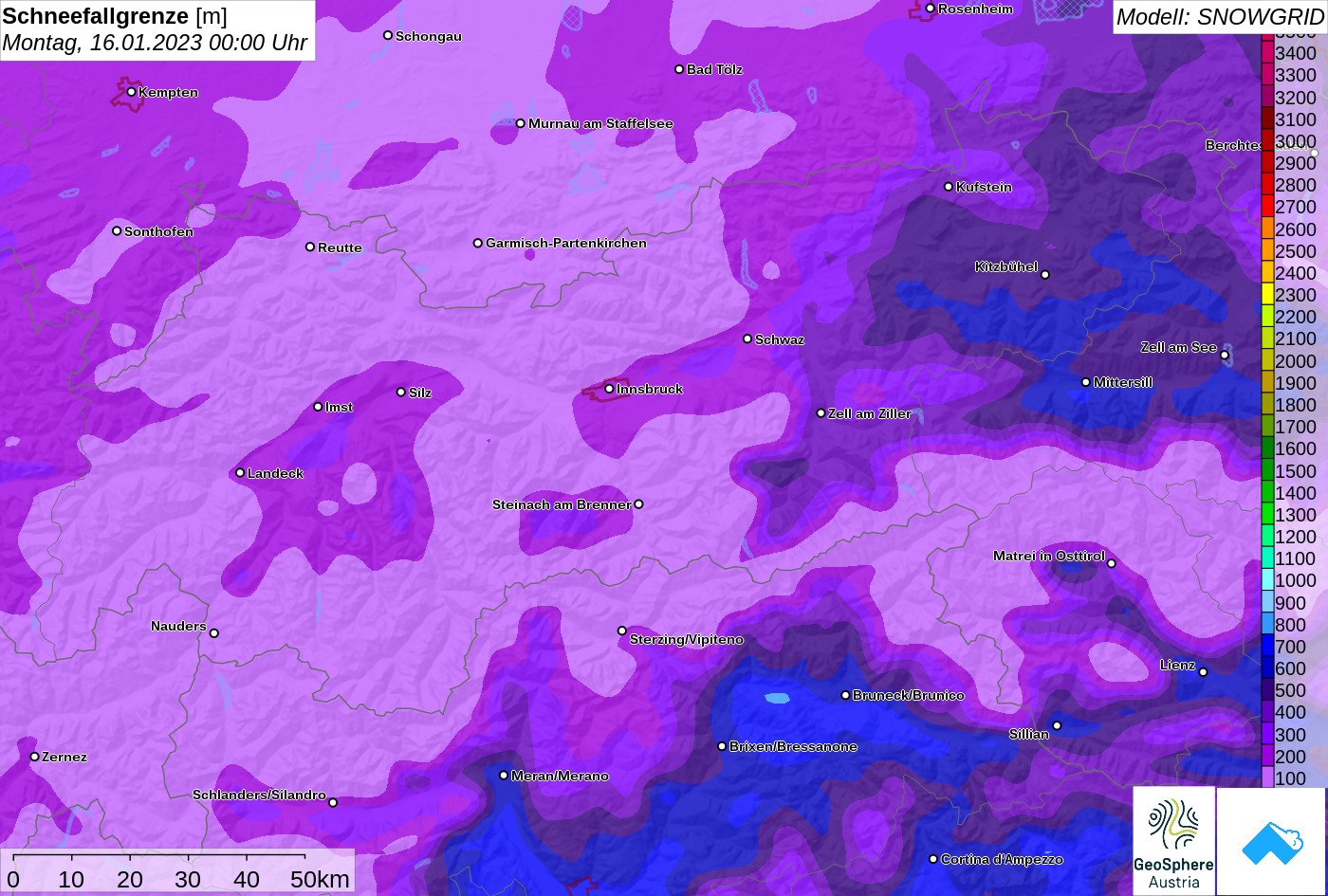This screenshot has height=896, width=1328.
Task: Select the 3400 m legend color swatch
Action: [1267, 53]
